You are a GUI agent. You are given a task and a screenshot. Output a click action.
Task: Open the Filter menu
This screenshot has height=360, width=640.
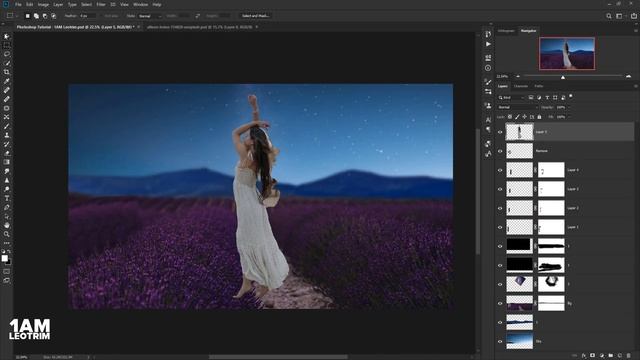pyautogui.click(x=101, y=4)
